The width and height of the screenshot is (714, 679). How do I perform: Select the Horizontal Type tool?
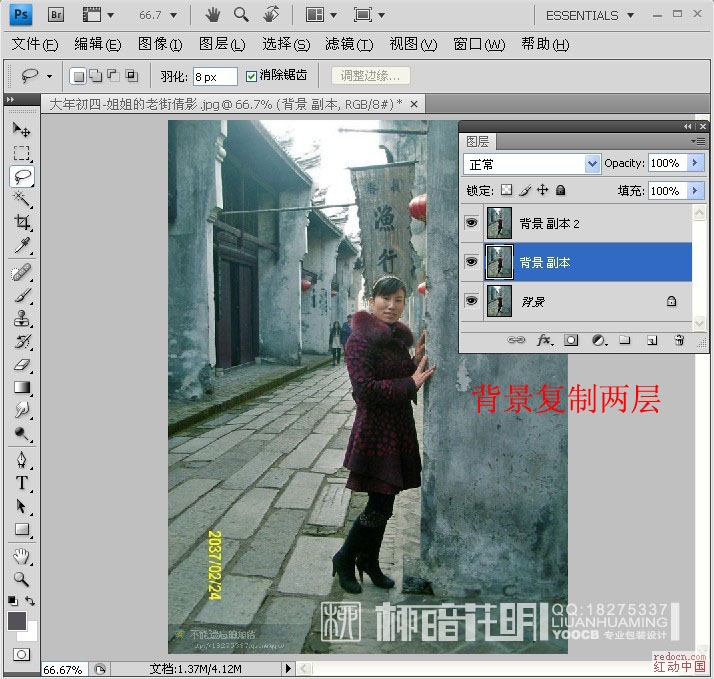click(21, 483)
